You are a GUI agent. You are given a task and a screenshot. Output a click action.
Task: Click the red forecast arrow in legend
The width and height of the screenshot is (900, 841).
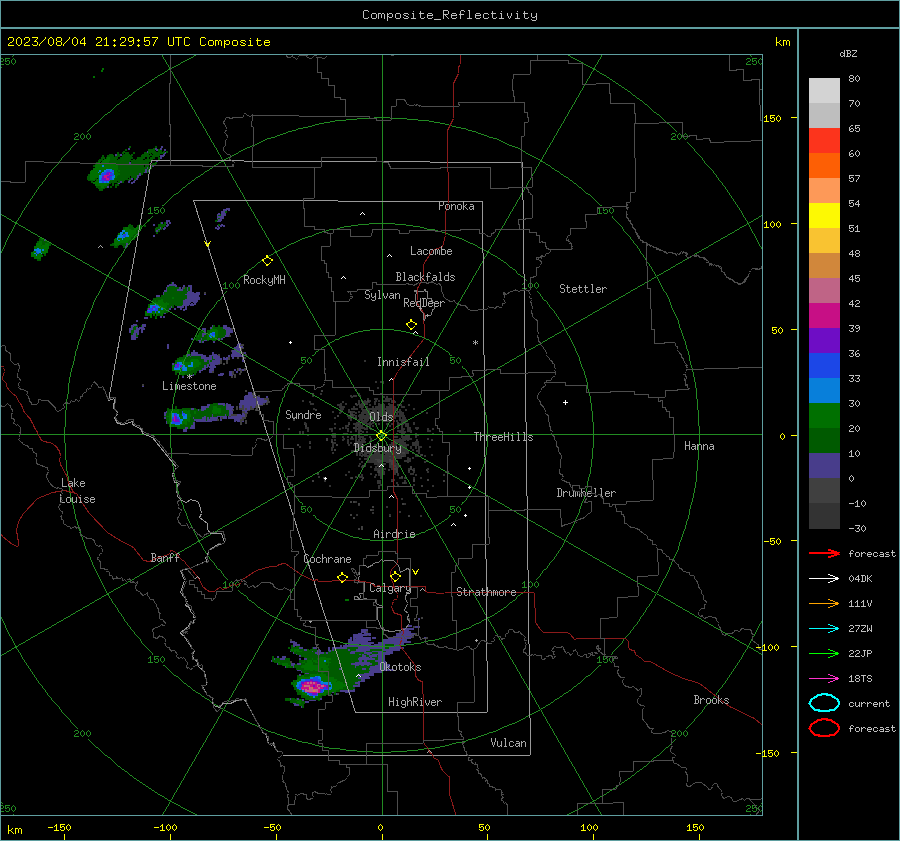tap(824, 553)
